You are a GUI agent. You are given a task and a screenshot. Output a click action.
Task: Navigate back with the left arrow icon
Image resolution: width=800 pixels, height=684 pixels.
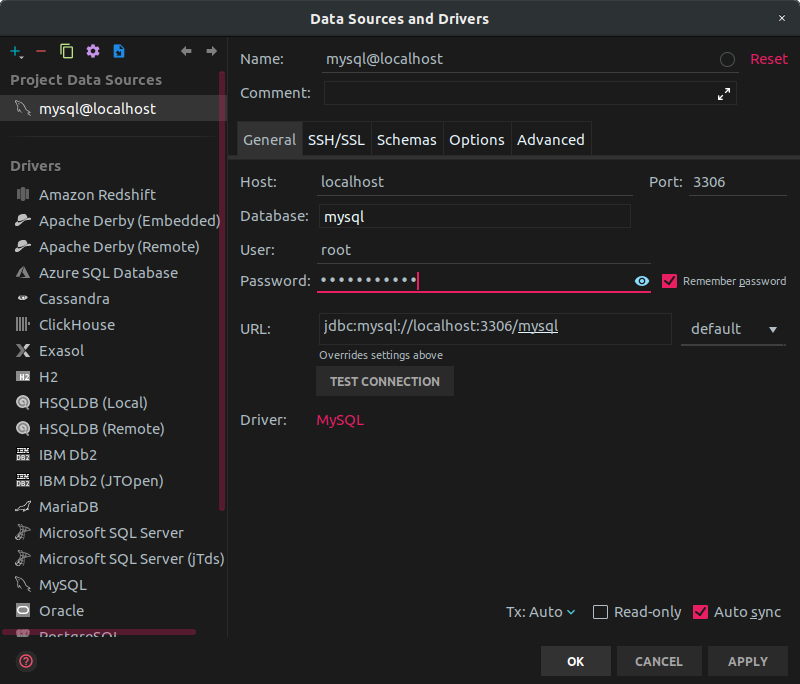point(186,51)
